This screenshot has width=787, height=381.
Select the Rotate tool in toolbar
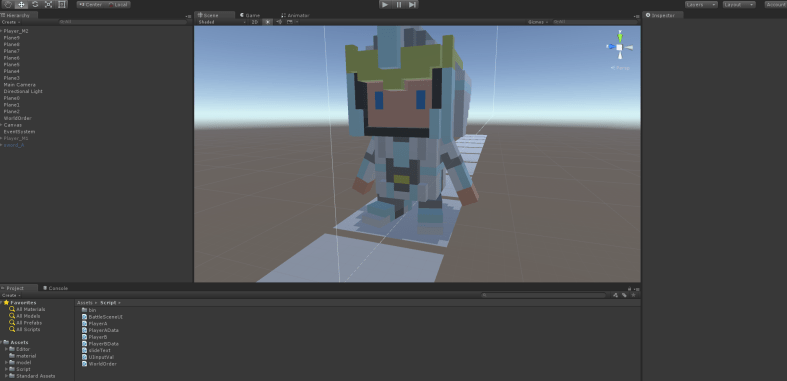coord(35,5)
